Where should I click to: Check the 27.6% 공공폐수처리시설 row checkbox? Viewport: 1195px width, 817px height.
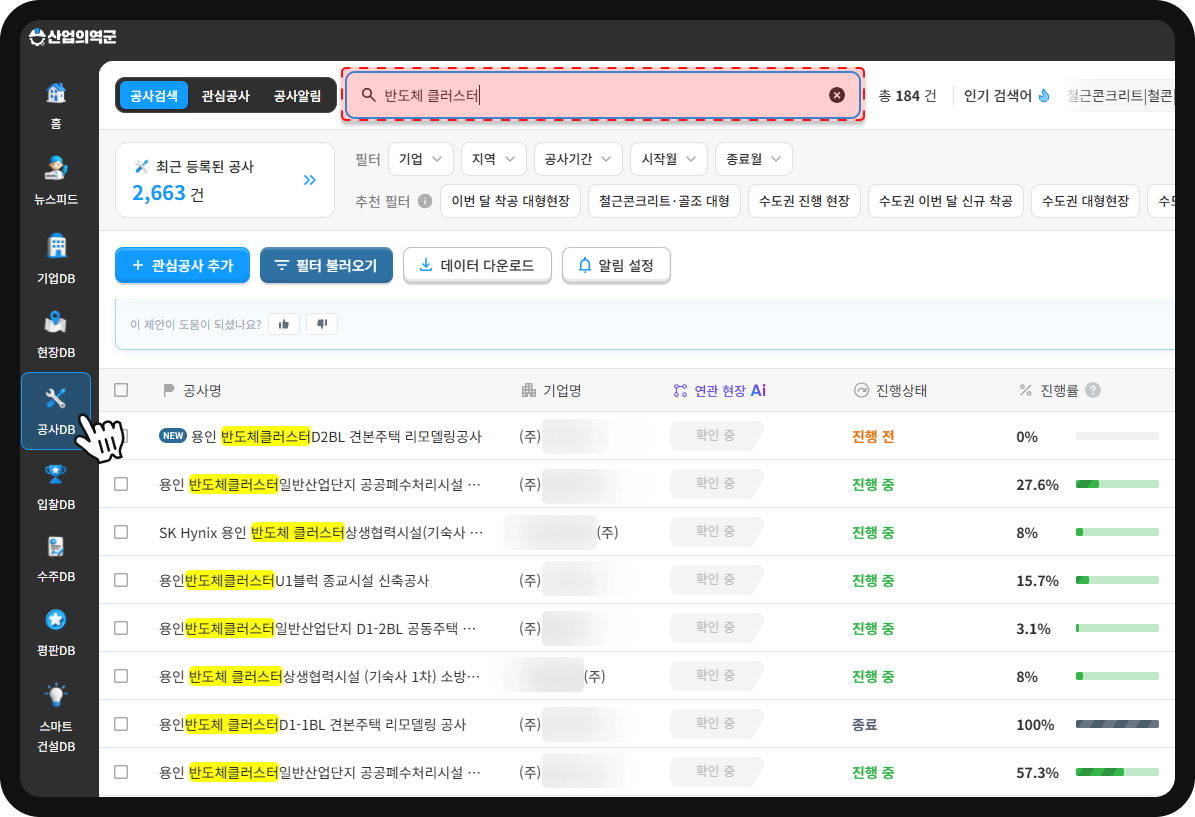point(121,484)
